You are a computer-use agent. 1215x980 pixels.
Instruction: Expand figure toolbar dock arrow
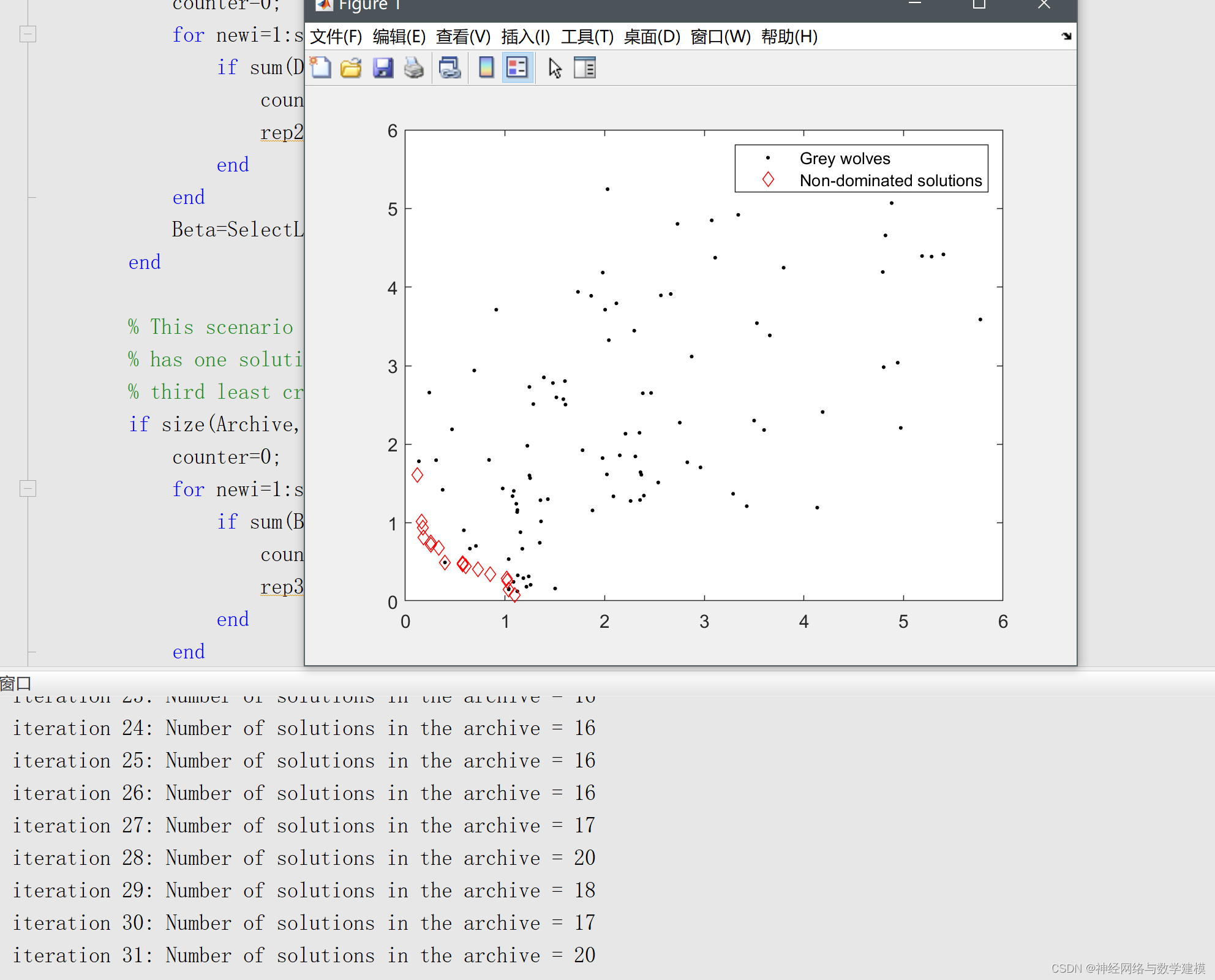1066,36
